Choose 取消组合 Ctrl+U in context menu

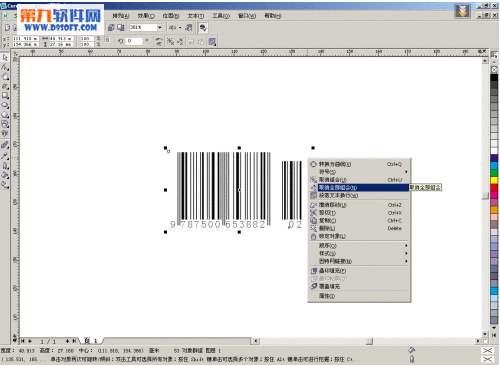[359, 180]
